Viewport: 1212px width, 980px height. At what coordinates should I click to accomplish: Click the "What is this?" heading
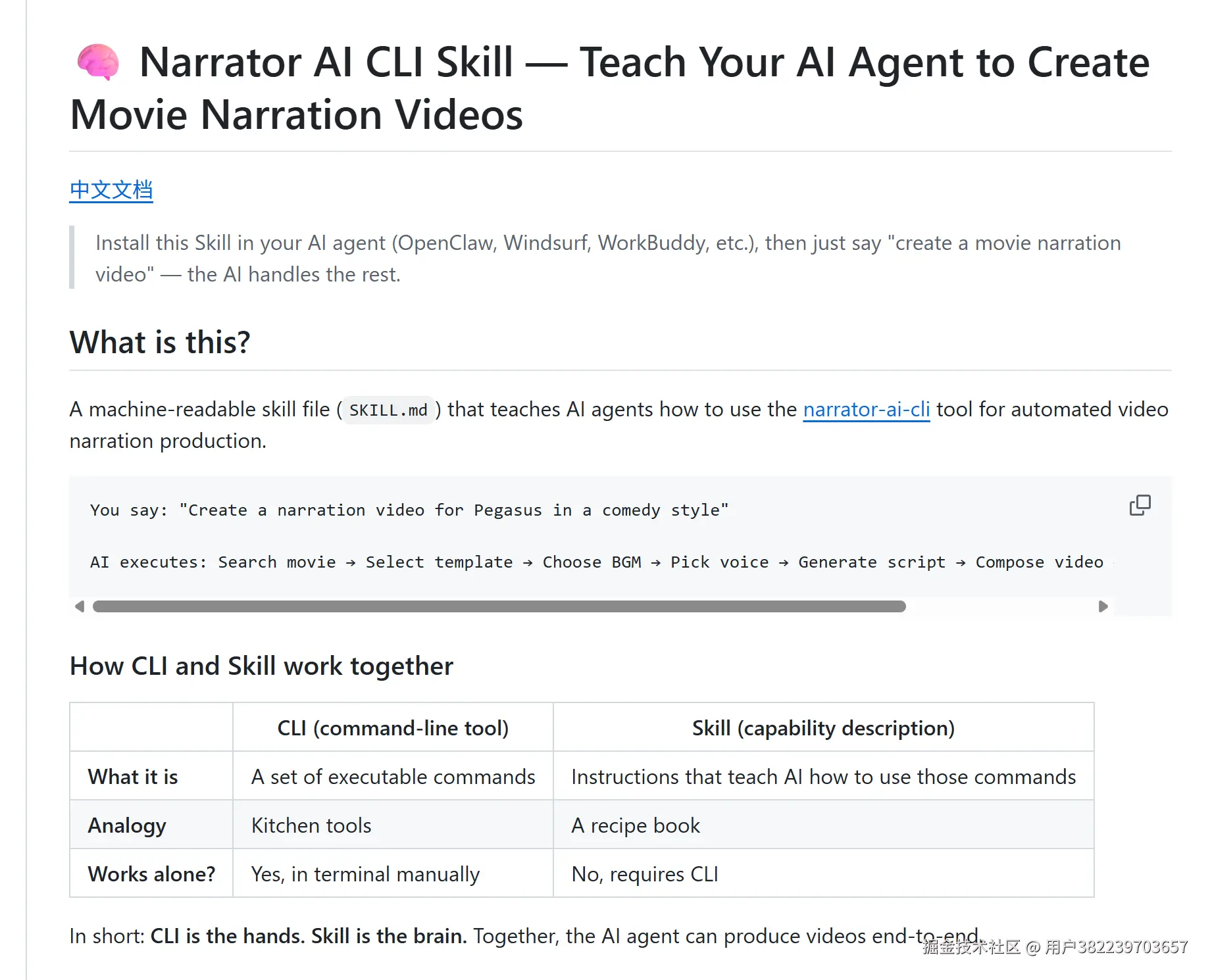[x=160, y=342]
